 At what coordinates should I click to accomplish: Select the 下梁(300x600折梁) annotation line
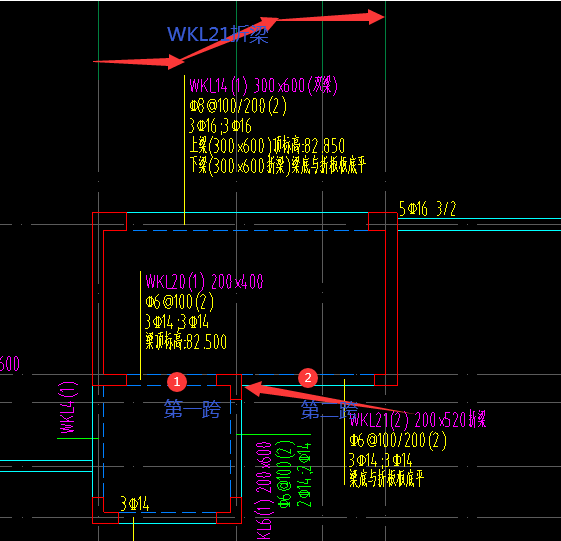click(x=278, y=166)
